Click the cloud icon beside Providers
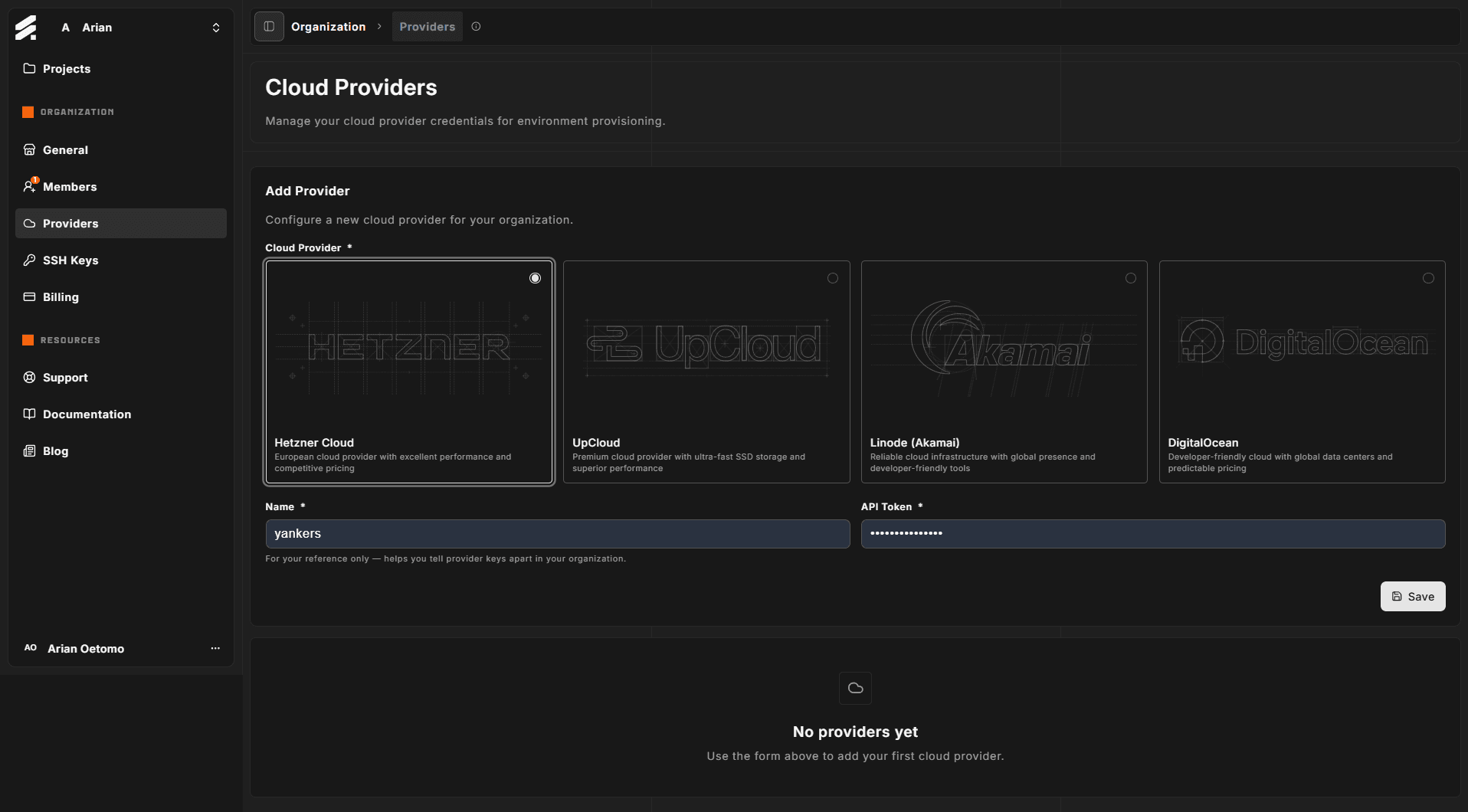1468x812 pixels. (29, 224)
